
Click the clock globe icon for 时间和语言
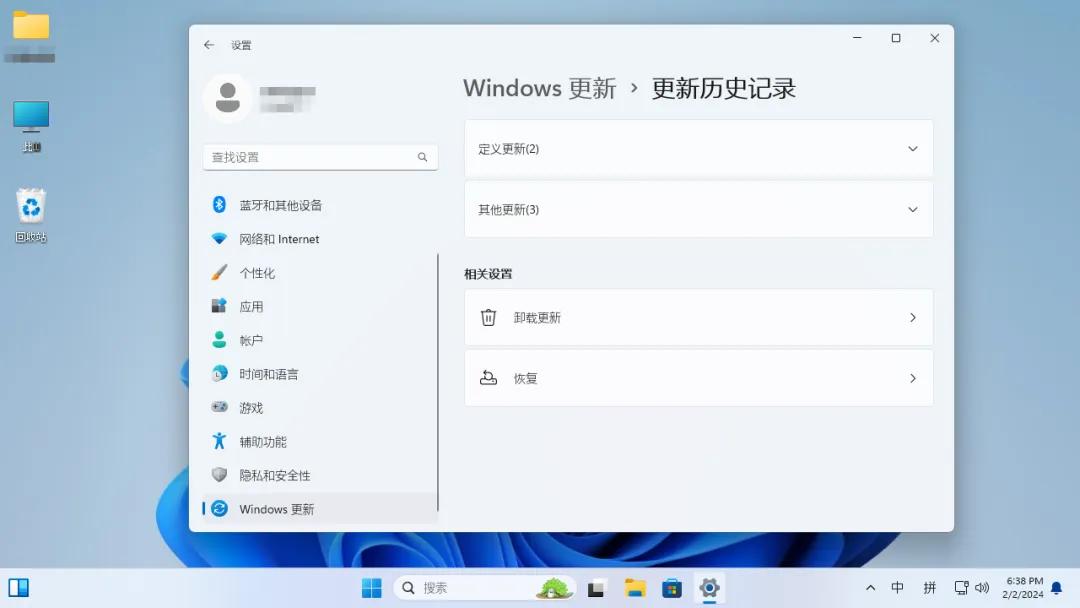click(219, 373)
